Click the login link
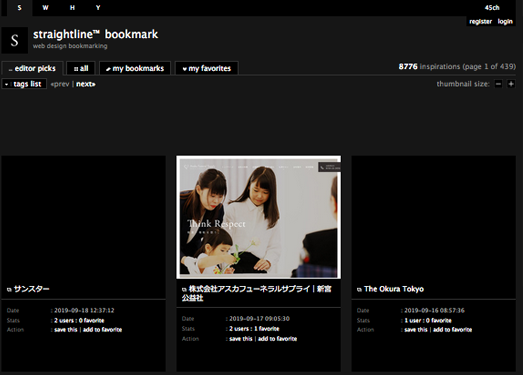 coord(505,22)
